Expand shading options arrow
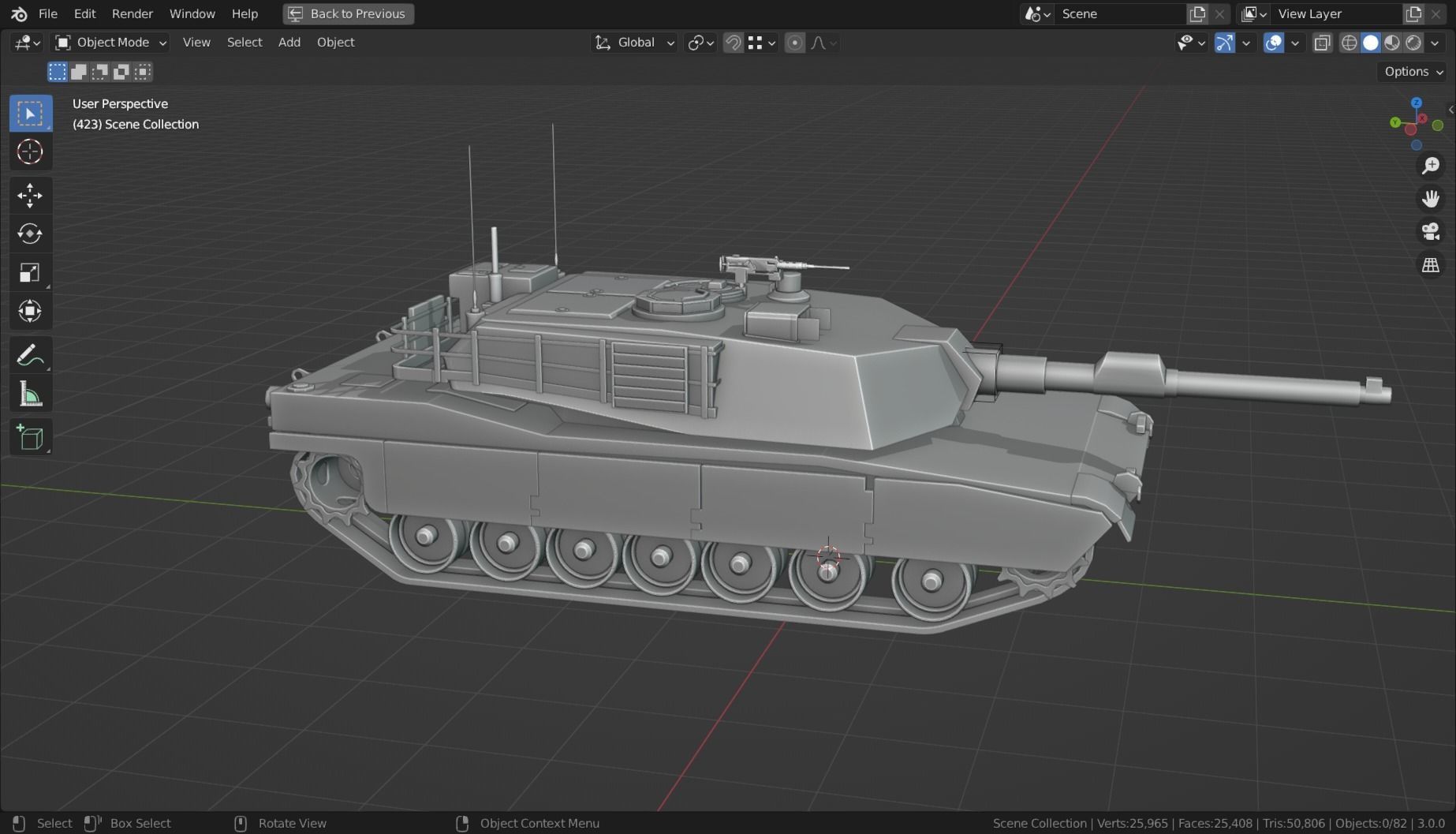Image resolution: width=1456 pixels, height=834 pixels. pos(1435,43)
